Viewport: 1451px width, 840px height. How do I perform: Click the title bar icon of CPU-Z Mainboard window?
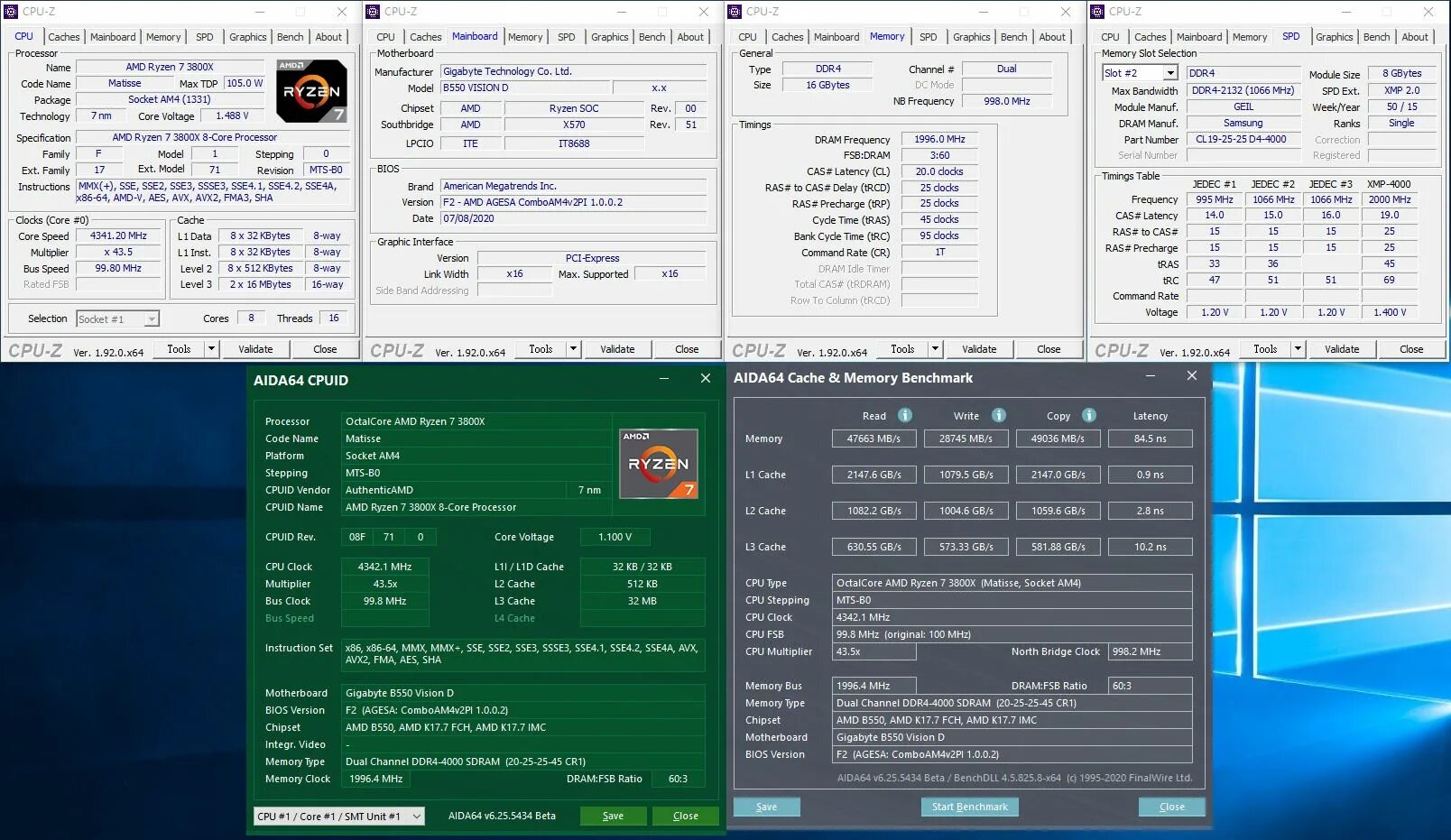(373, 12)
